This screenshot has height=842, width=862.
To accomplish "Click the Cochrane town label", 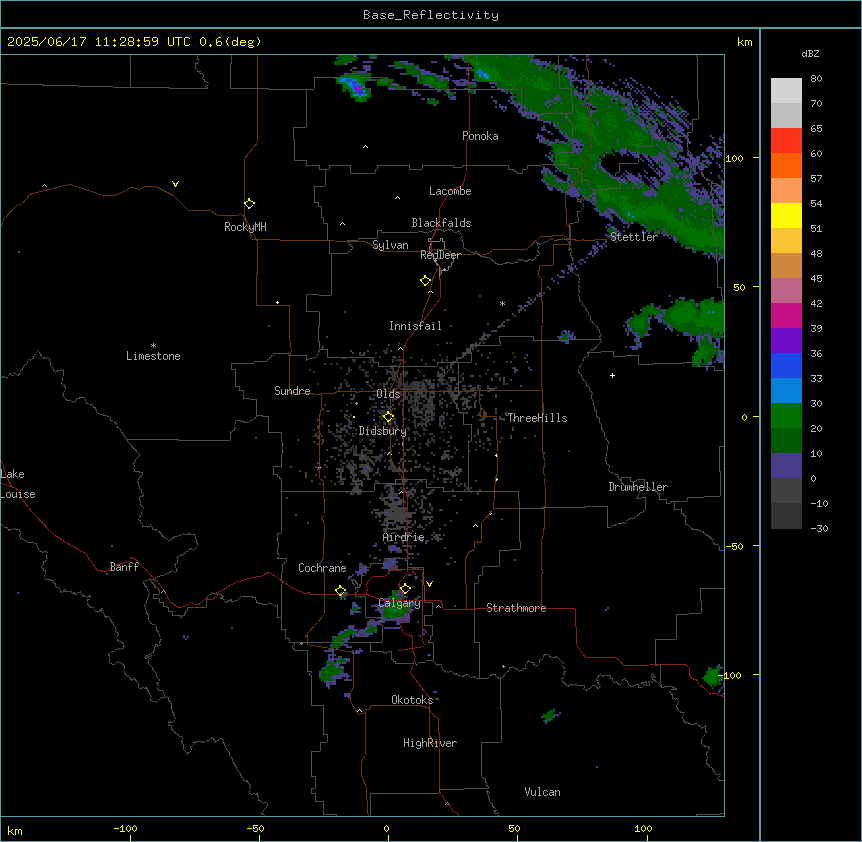I will tap(322, 568).
